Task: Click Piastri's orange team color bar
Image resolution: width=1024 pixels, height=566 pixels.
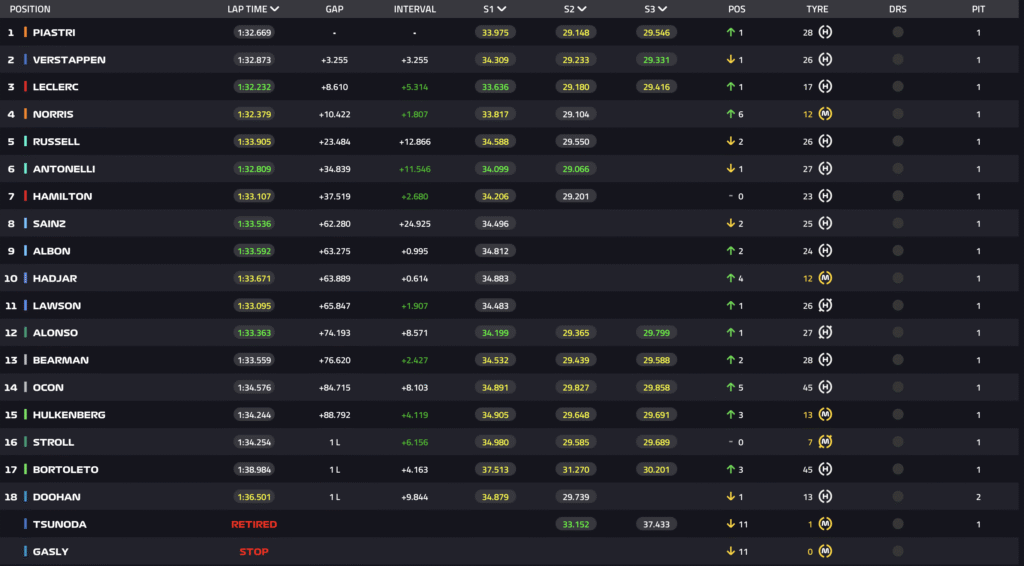Action: (25, 32)
